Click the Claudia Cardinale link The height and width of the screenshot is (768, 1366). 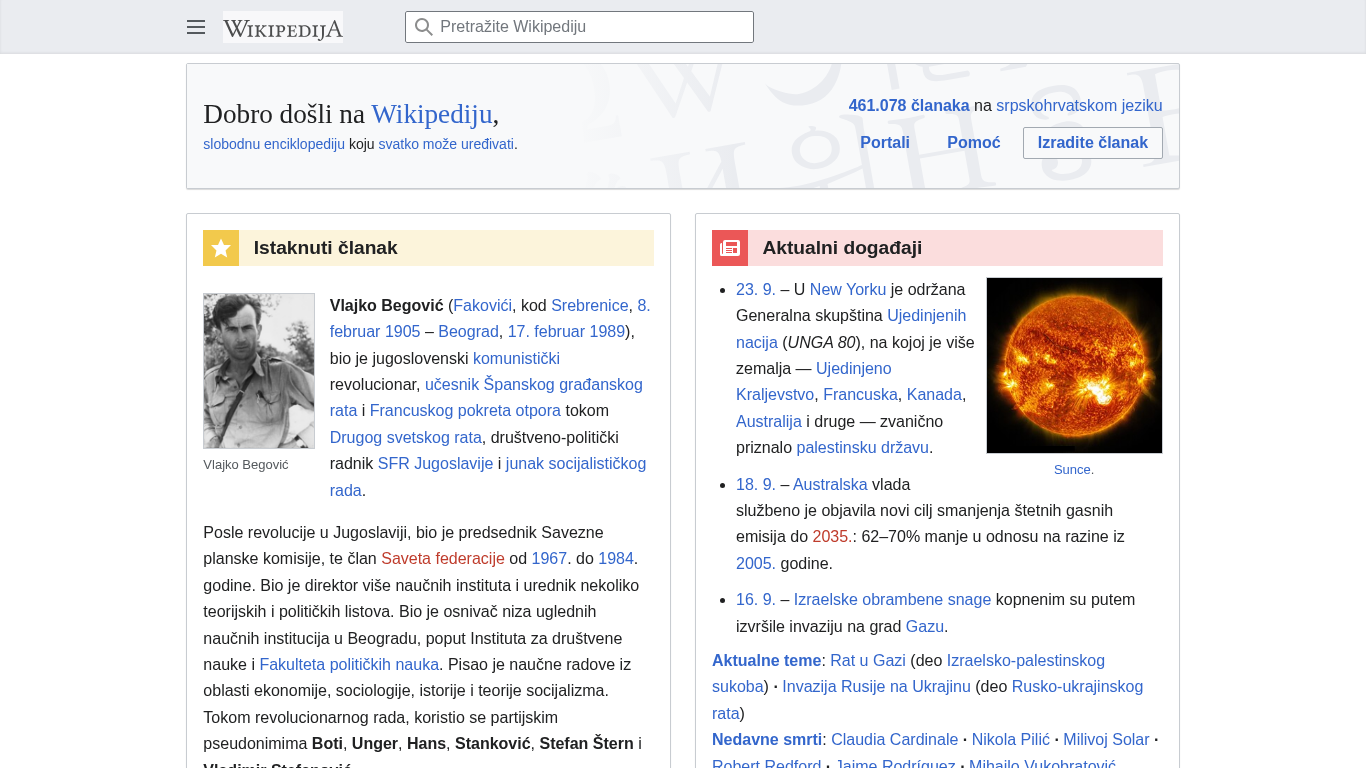(x=894, y=740)
